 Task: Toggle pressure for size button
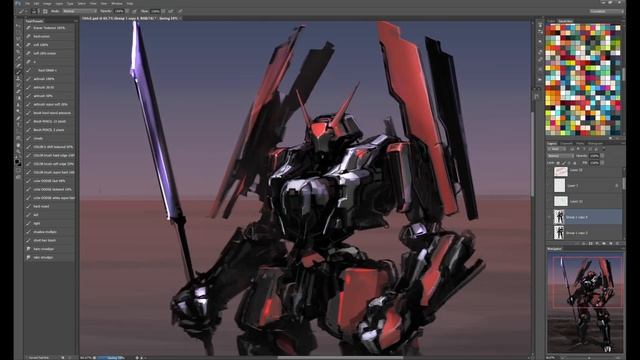(180, 11)
